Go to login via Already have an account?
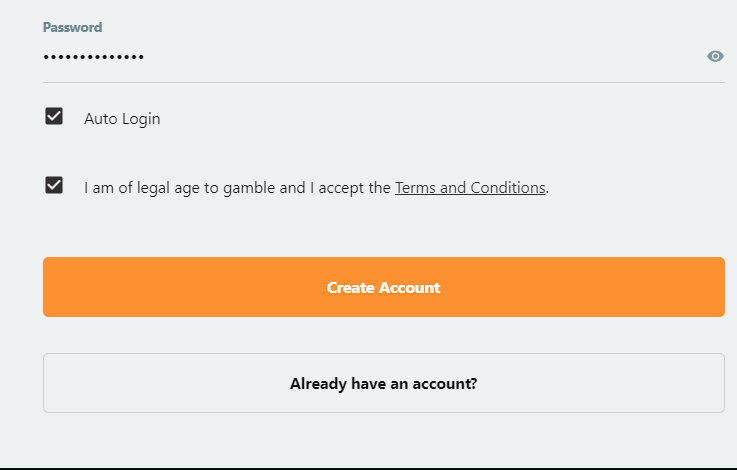This screenshot has width=737, height=470. pos(384,383)
